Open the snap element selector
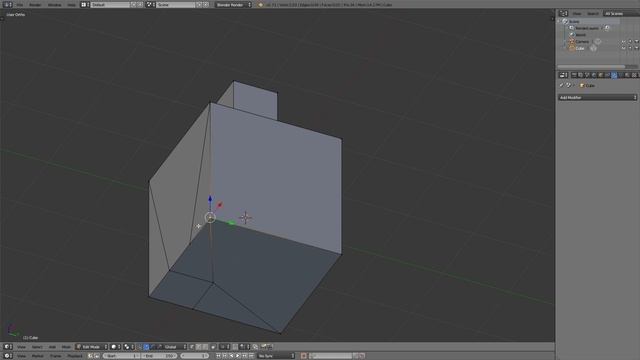 (x=244, y=347)
